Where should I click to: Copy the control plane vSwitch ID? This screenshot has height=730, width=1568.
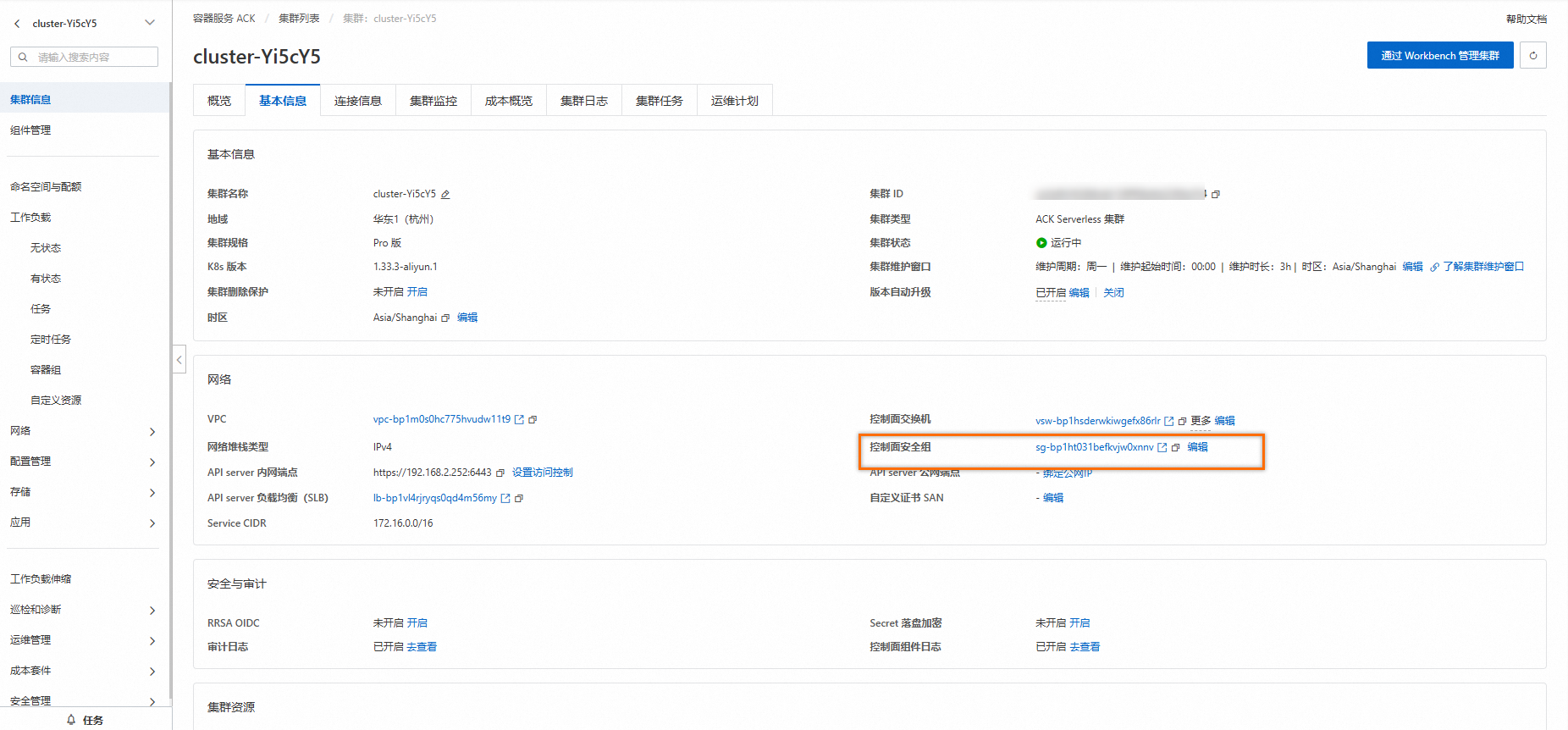(x=1182, y=421)
